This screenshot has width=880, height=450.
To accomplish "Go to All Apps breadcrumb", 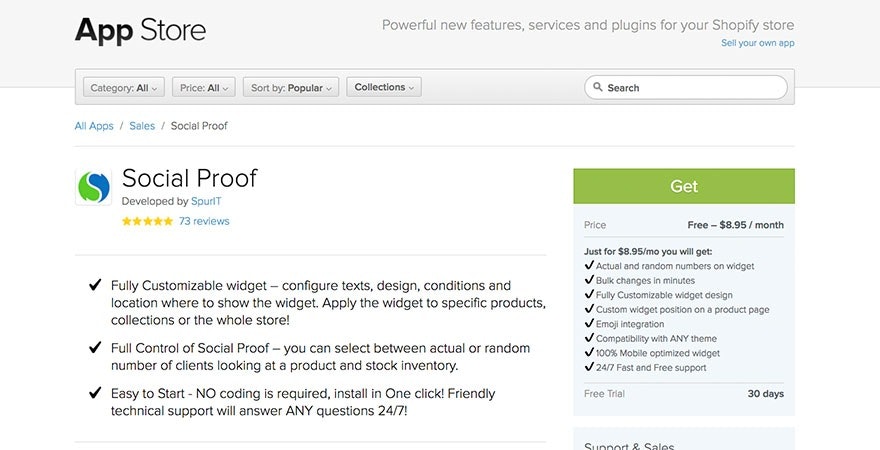I will tap(94, 126).
